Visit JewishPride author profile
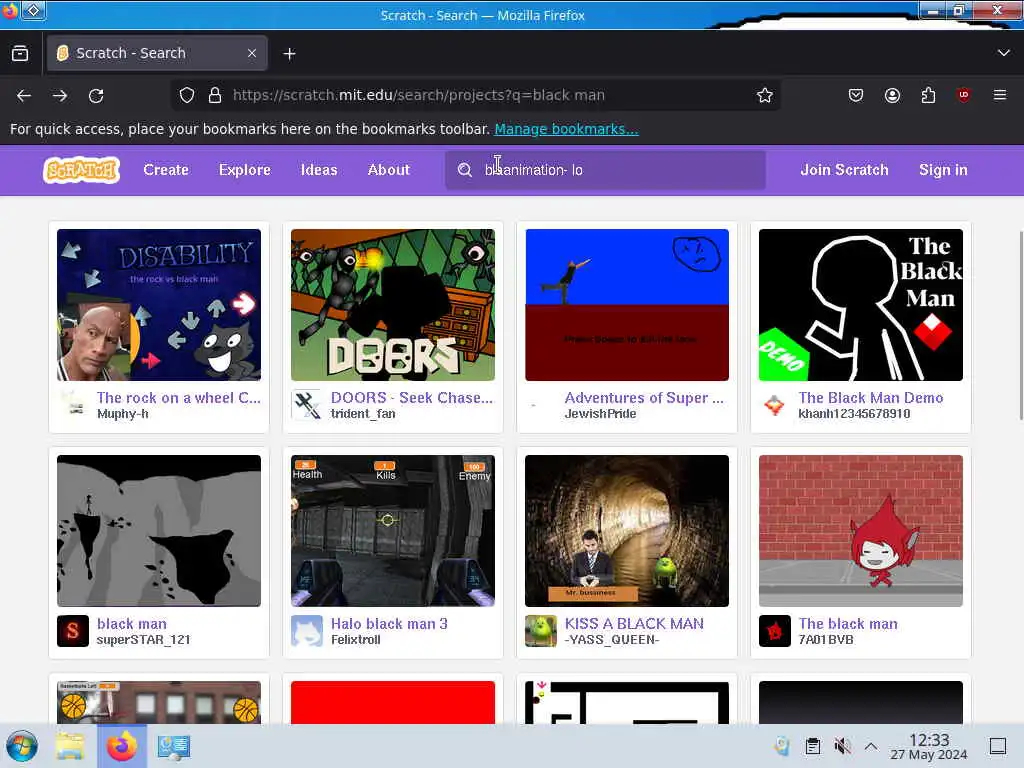1024x768 pixels. (x=600, y=414)
